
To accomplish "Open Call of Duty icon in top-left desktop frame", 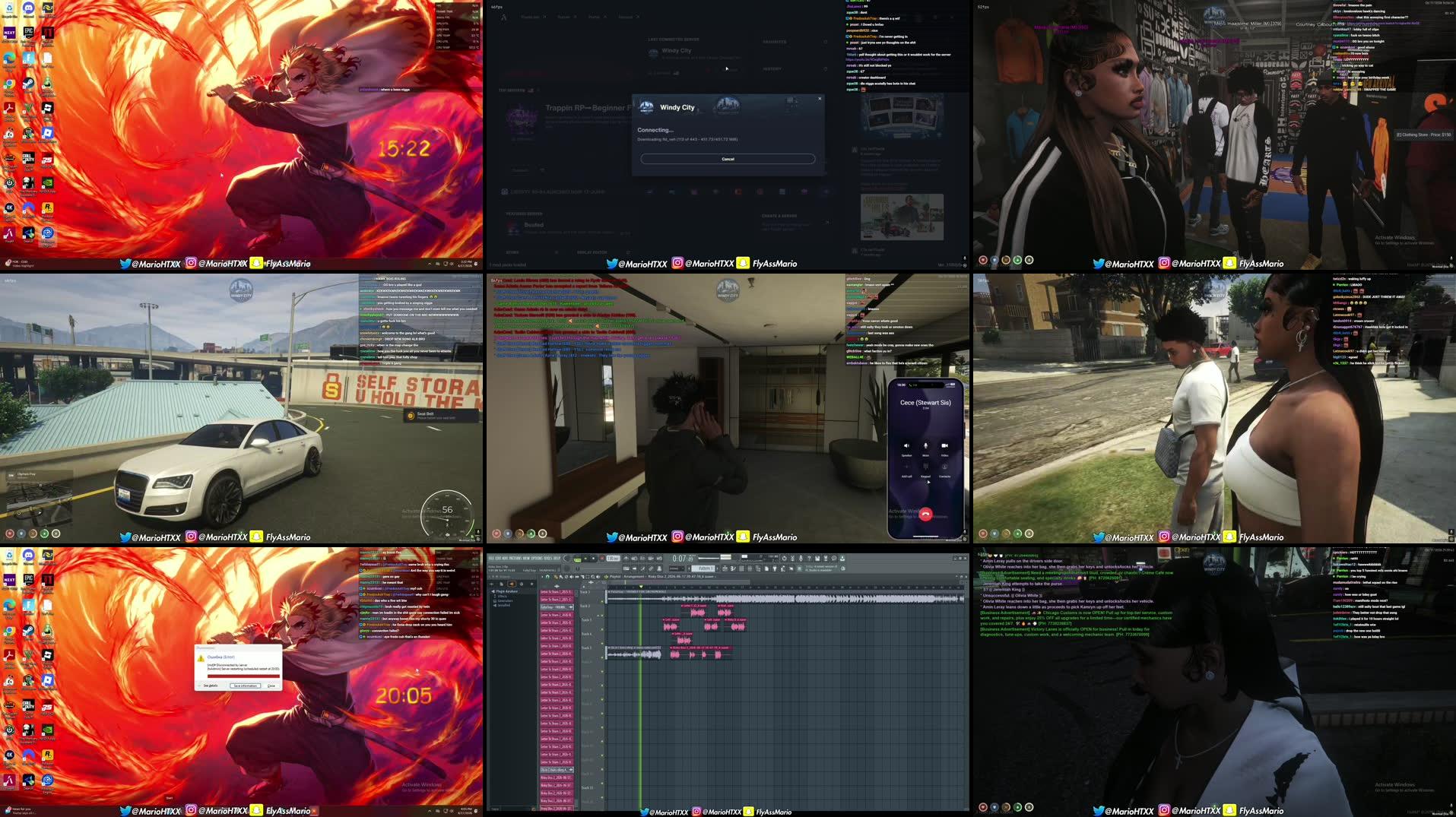I will (28, 157).
